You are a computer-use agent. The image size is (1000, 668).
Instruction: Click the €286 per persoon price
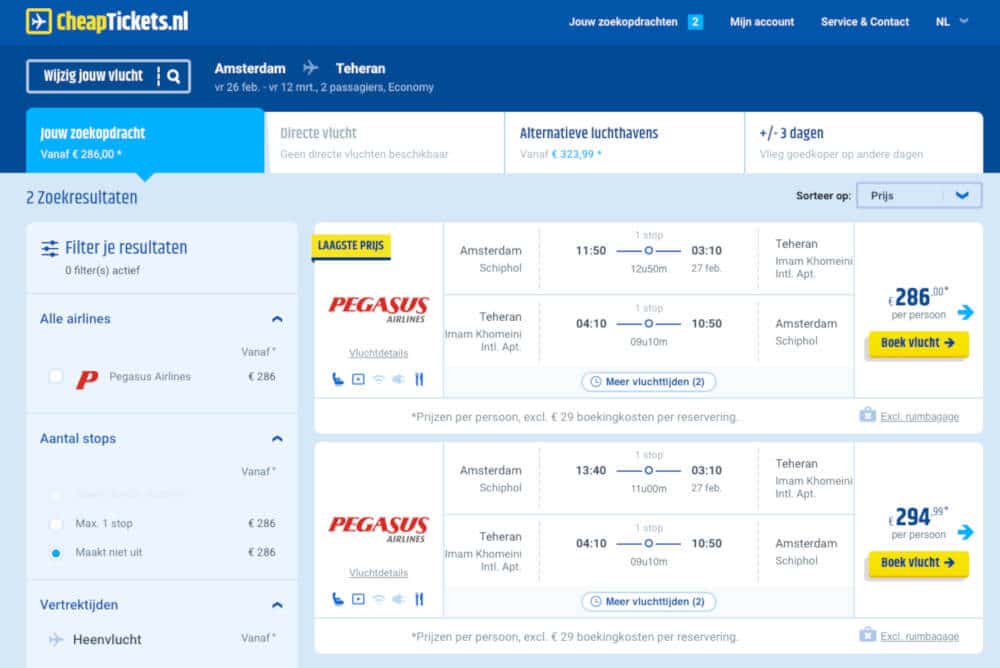(918, 302)
